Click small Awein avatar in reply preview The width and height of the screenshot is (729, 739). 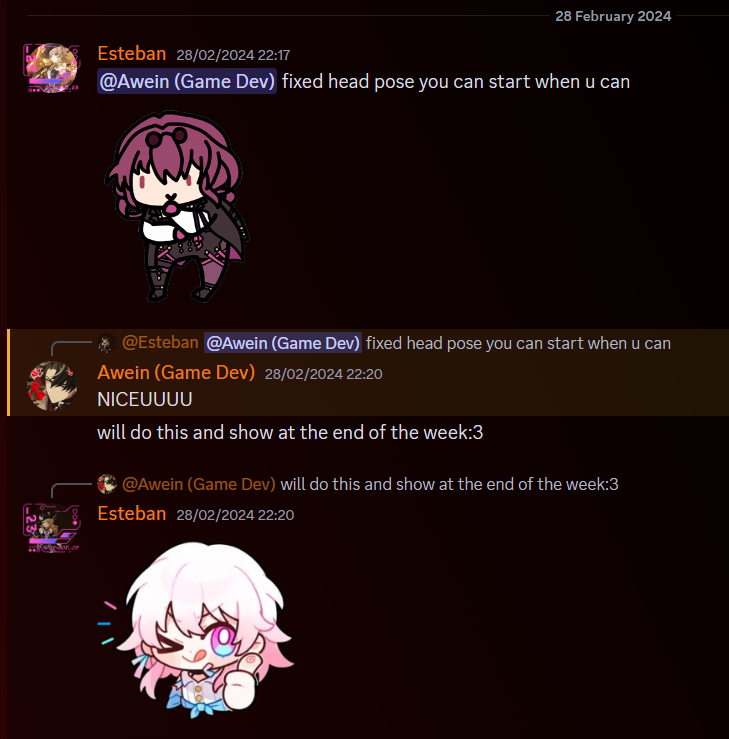[106, 484]
